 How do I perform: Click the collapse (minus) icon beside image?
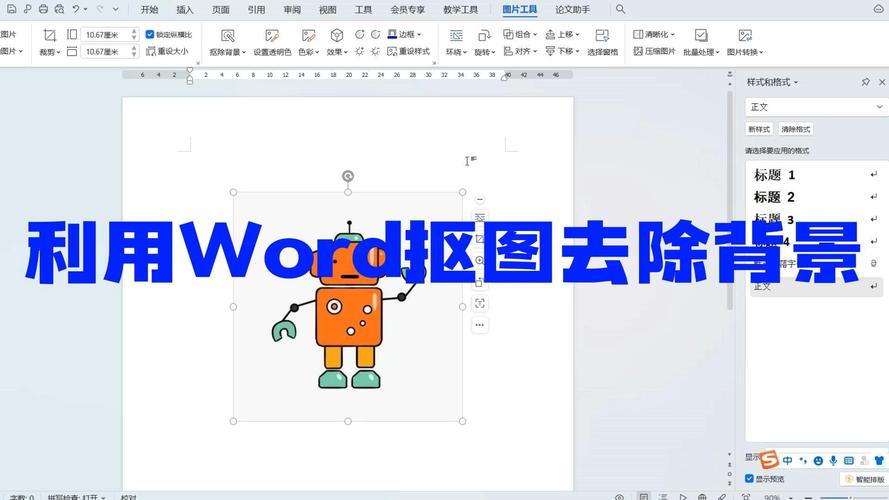click(x=480, y=200)
